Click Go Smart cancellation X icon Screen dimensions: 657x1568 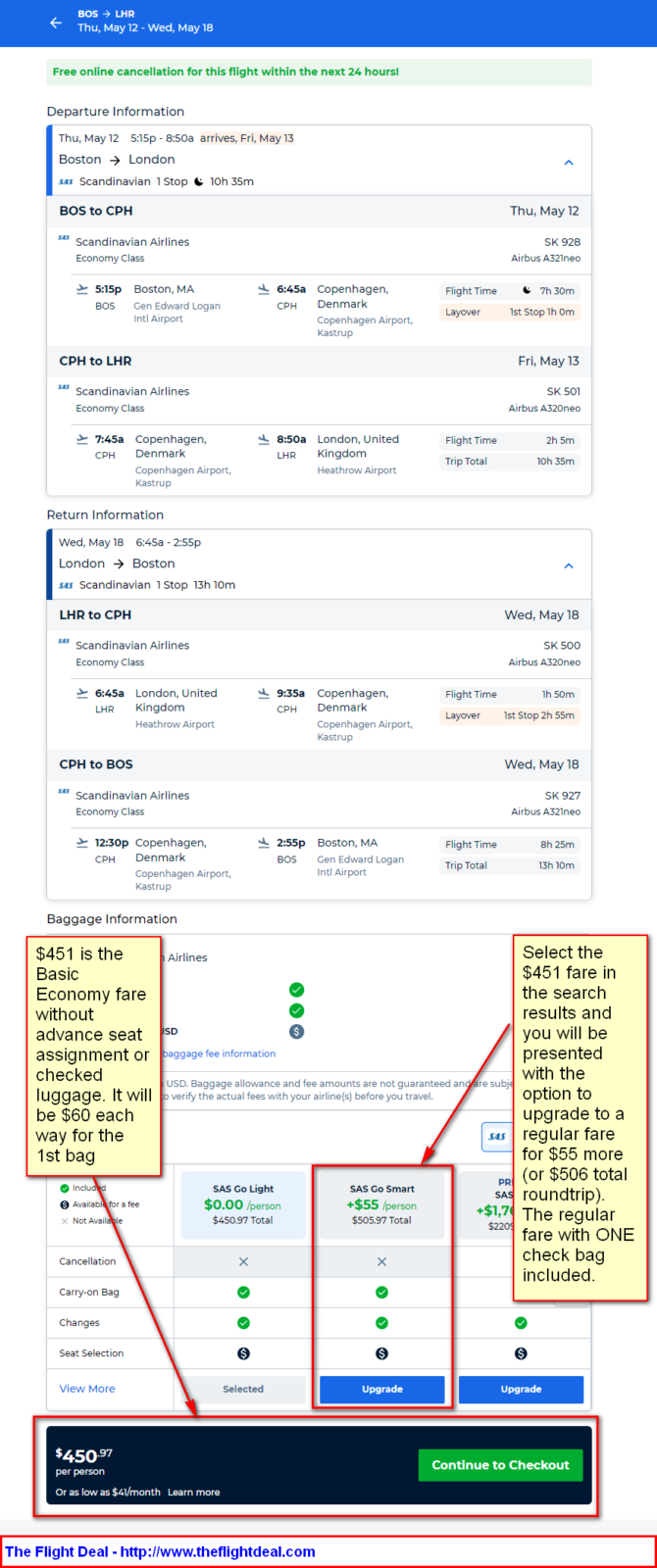(381, 1261)
